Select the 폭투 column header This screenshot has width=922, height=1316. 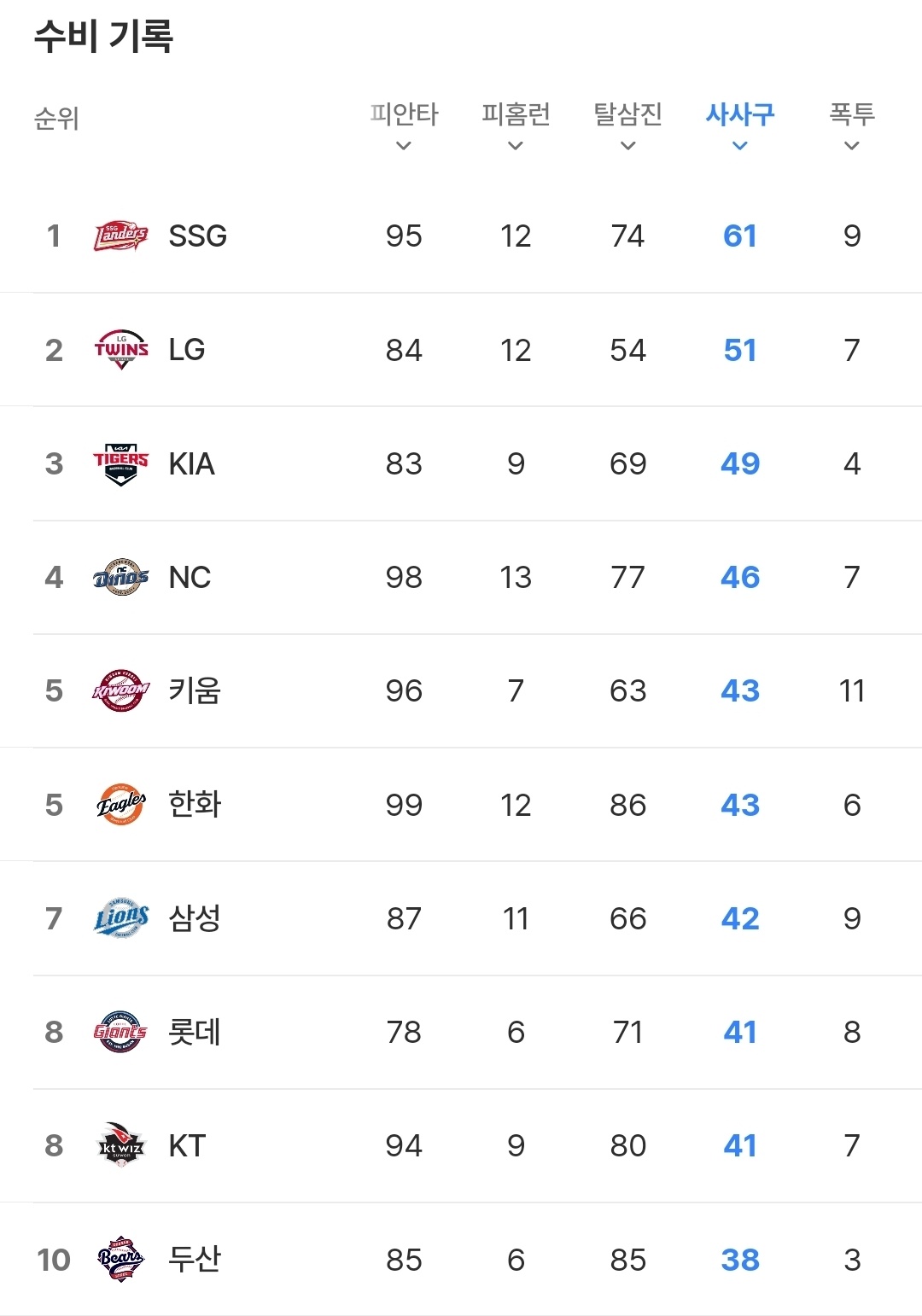[851, 114]
